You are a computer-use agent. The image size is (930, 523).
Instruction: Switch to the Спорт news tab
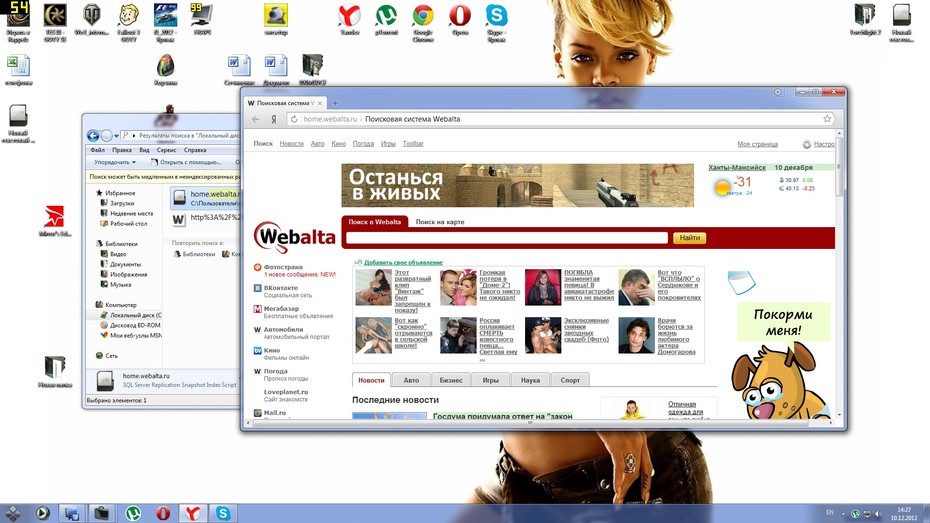pos(570,380)
